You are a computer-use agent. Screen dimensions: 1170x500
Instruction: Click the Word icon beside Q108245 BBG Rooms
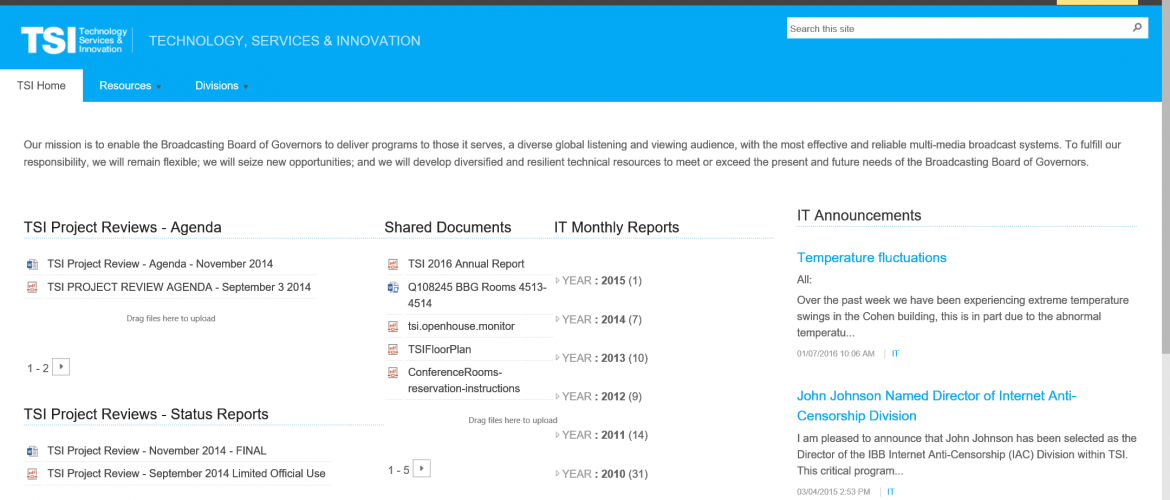(392, 287)
